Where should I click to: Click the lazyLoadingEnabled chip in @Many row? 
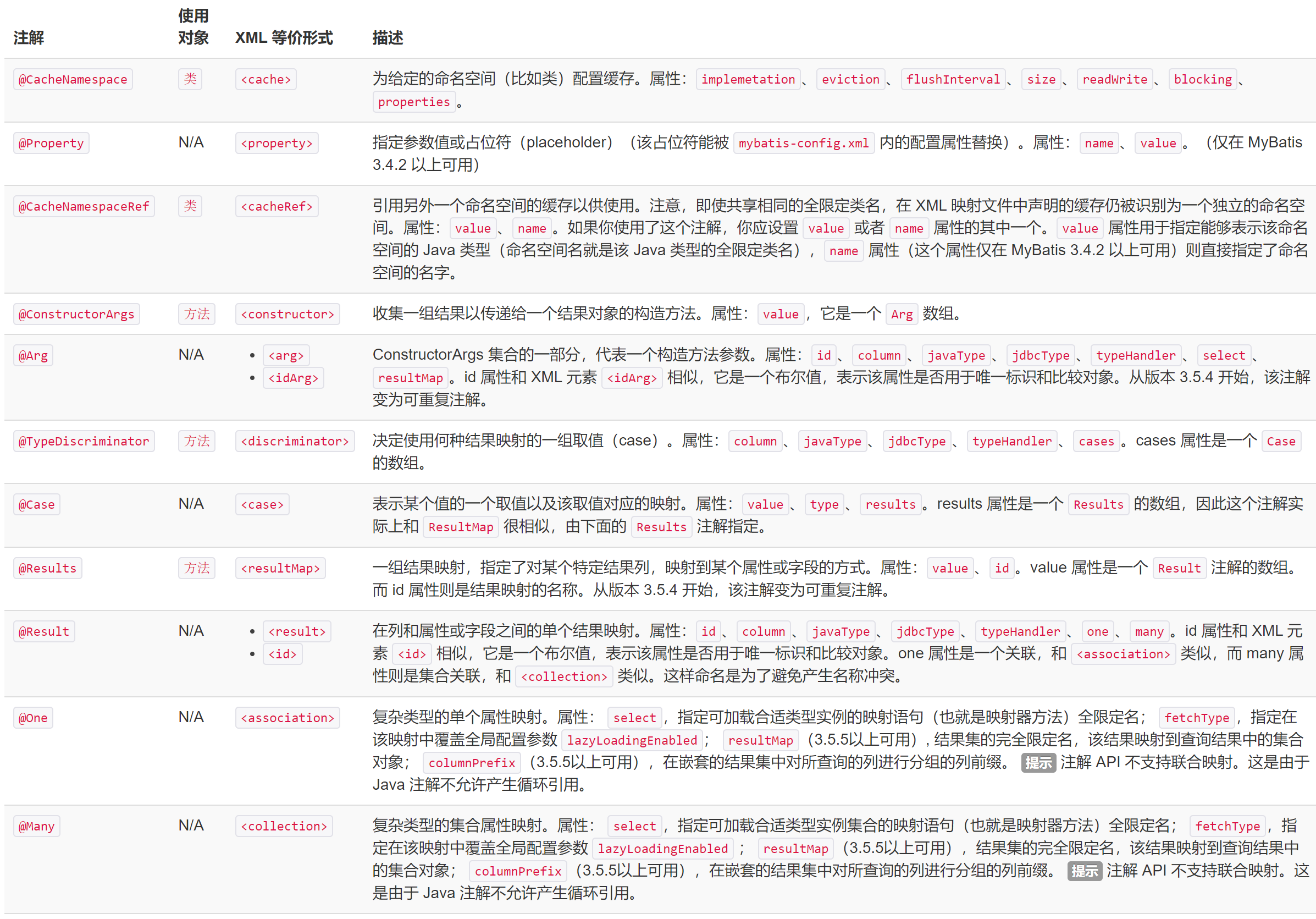point(662,848)
